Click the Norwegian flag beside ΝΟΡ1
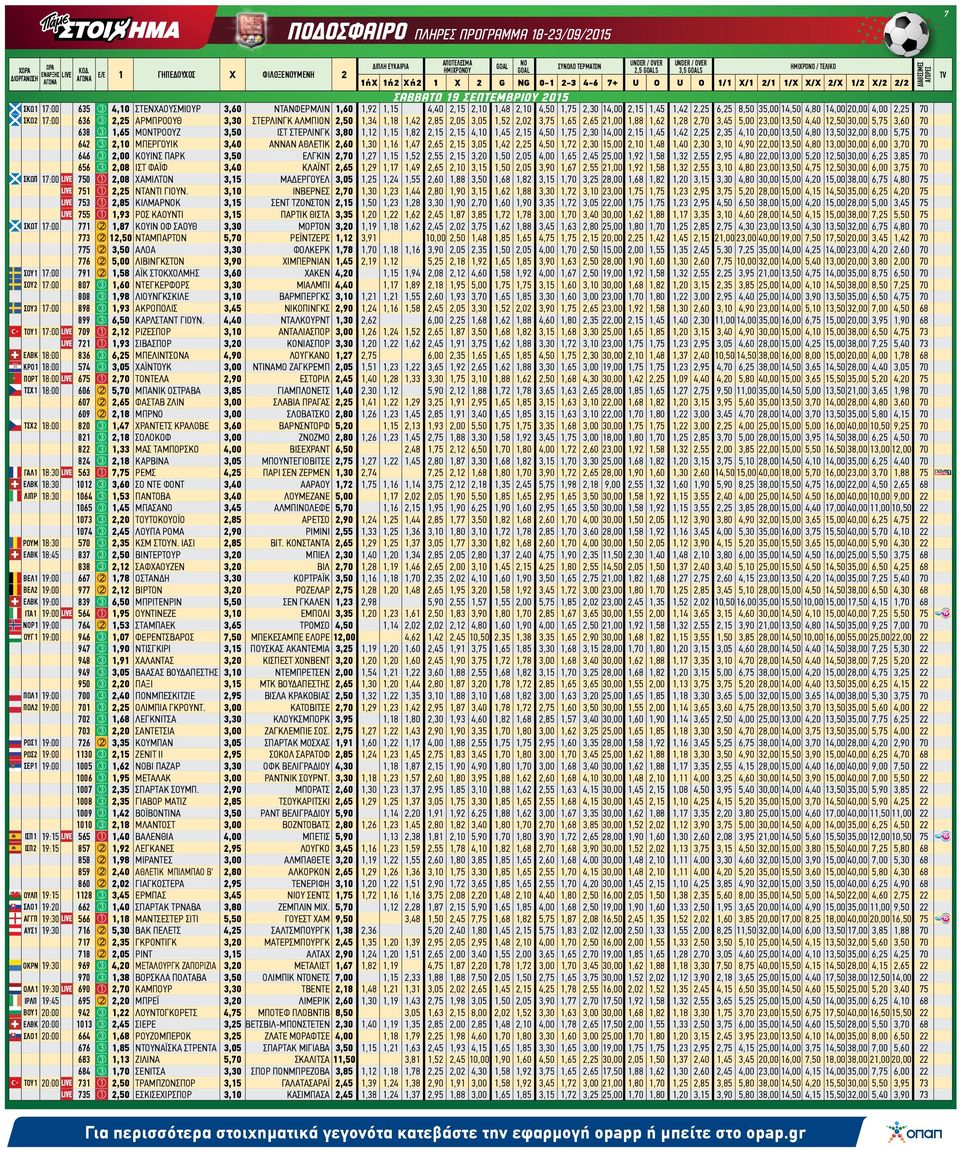The width and height of the screenshot is (960, 1150). tap(15, 625)
